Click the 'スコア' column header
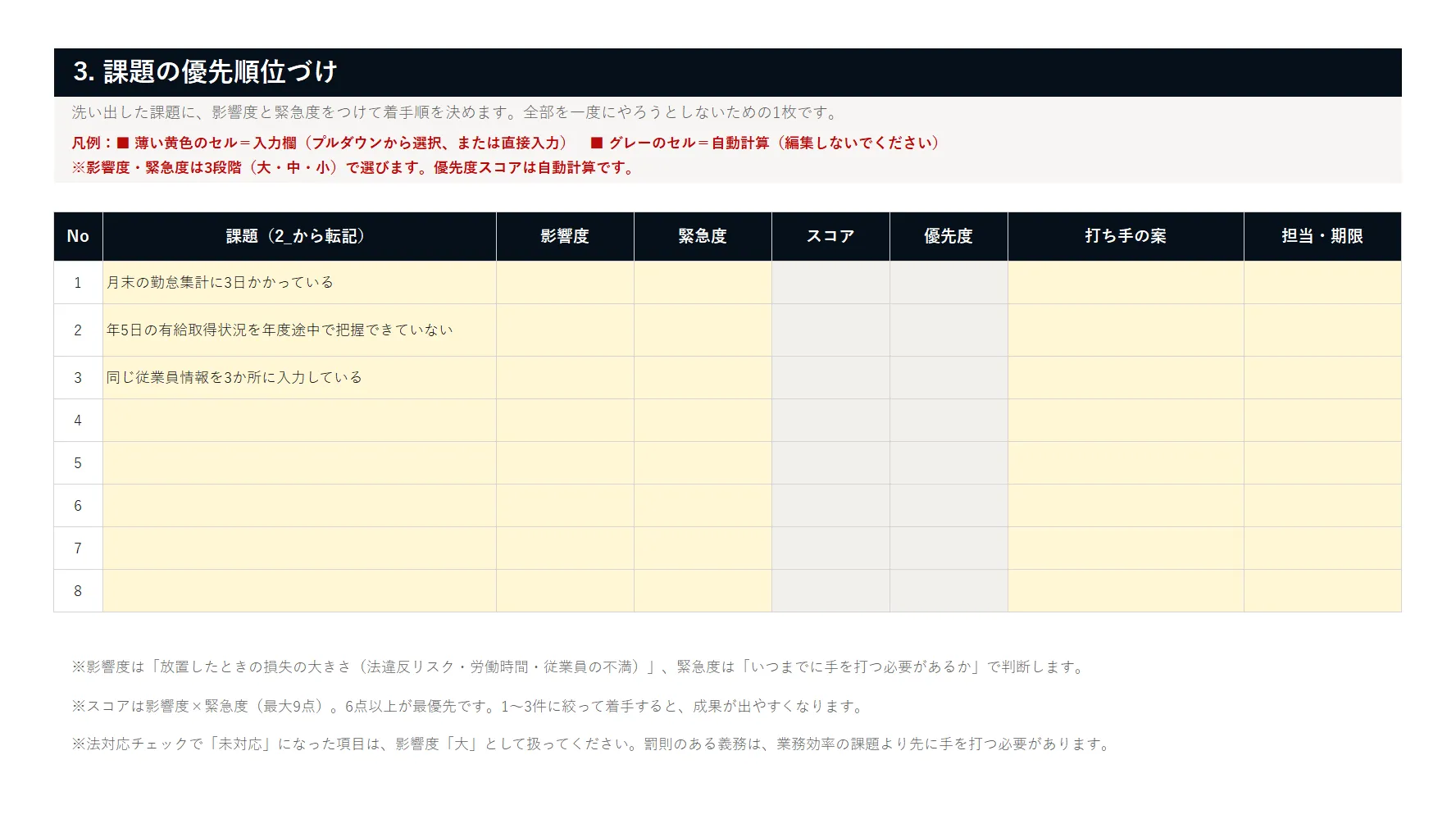Viewport: 1456px width, 819px height. point(830,236)
